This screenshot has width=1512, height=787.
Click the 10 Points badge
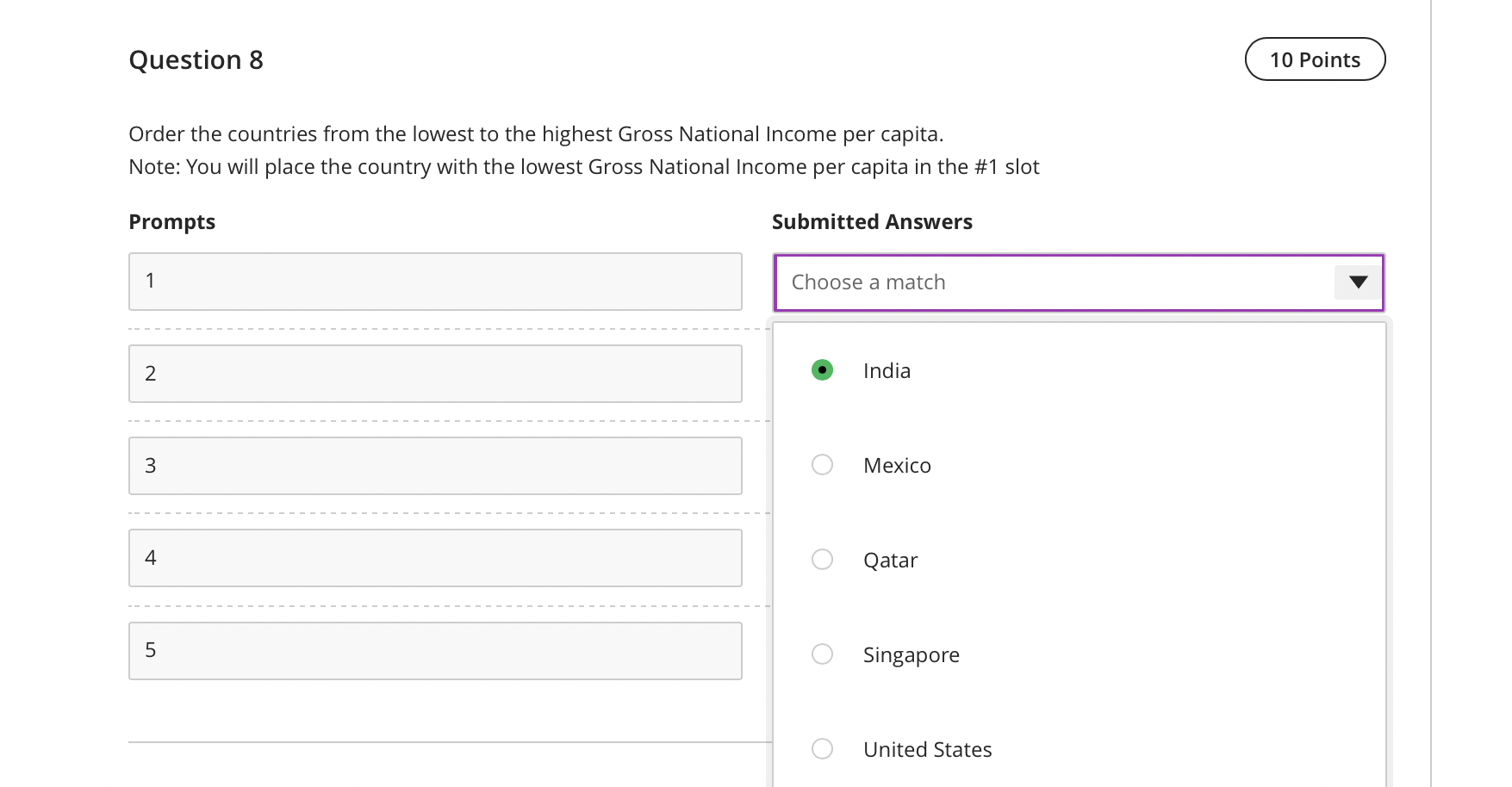(x=1315, y=59)
